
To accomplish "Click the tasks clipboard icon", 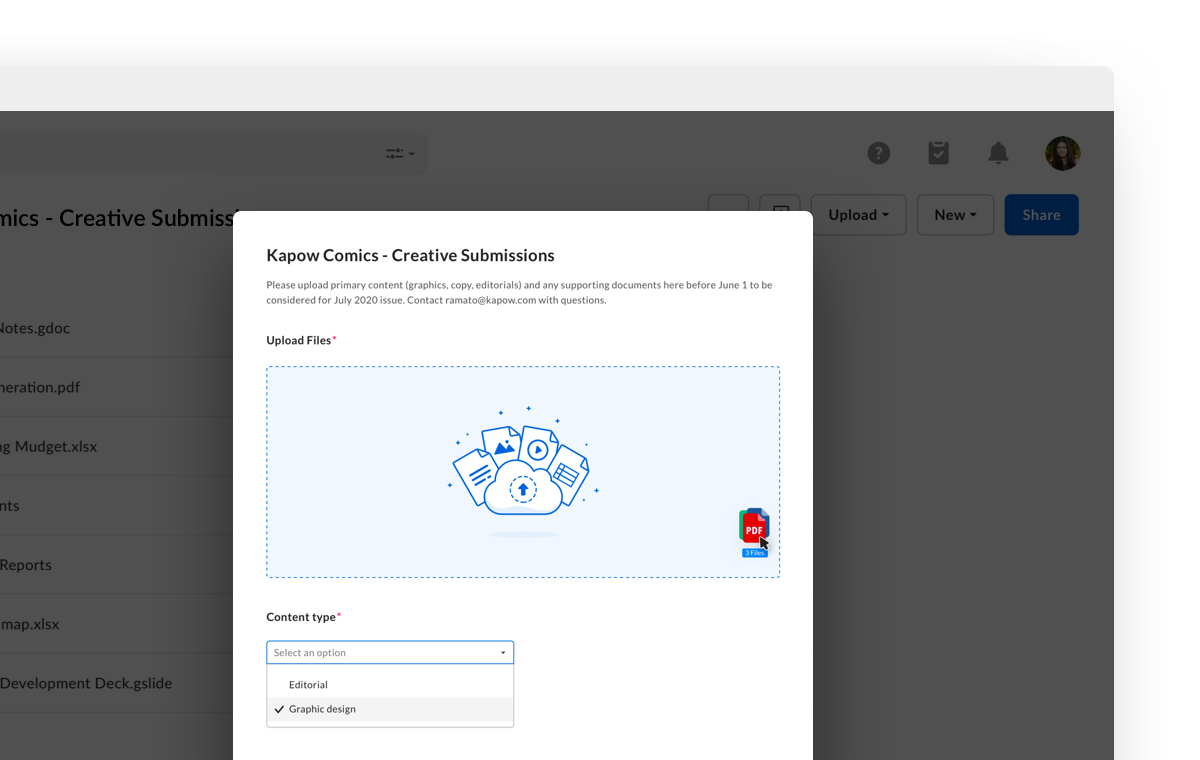I will pyautogui.click(x=938, y=153).
